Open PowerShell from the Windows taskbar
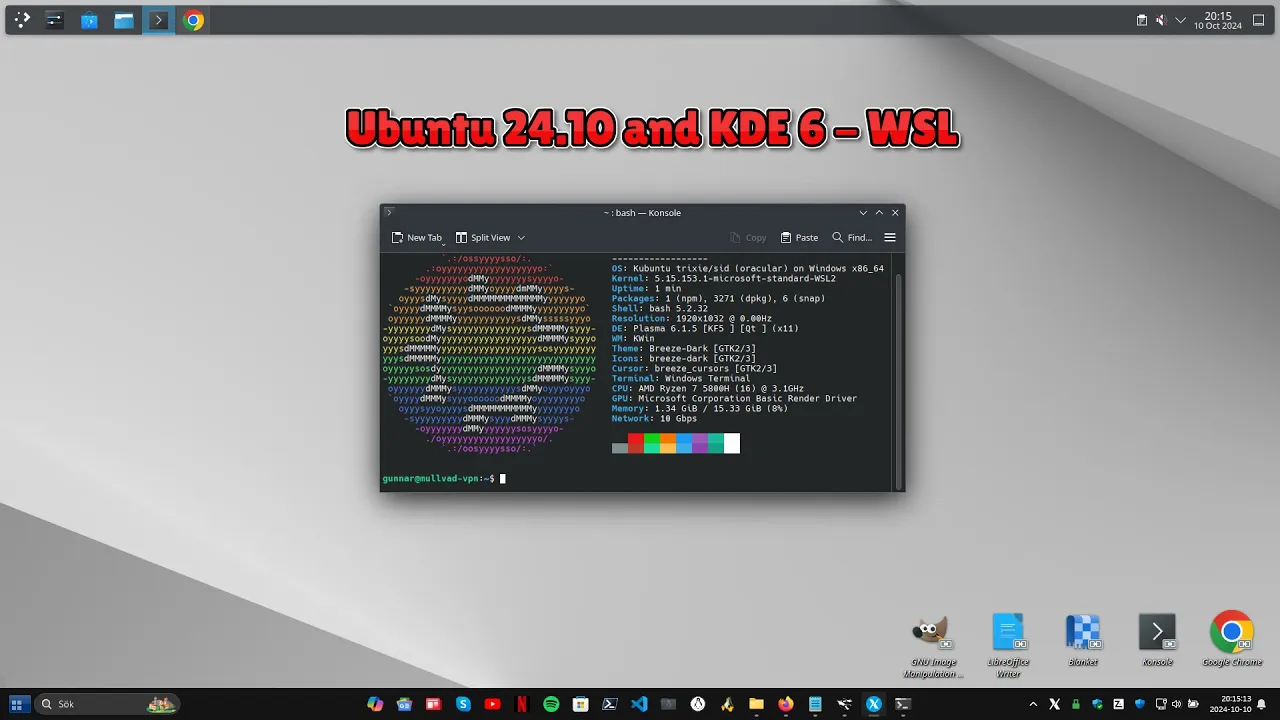The image size is (1280, 720). 610,704
